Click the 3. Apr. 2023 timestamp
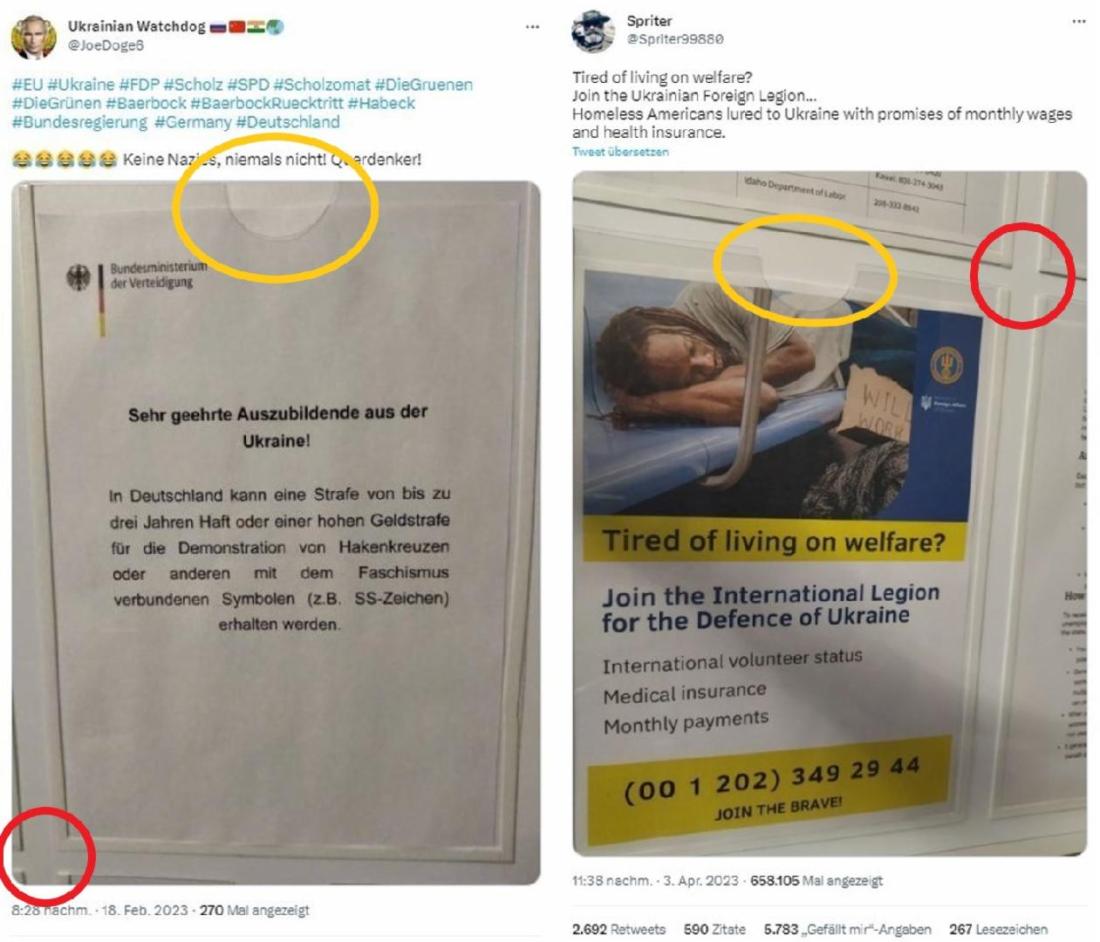This screenshot has height=942, width=1100. tap(701, 881)
